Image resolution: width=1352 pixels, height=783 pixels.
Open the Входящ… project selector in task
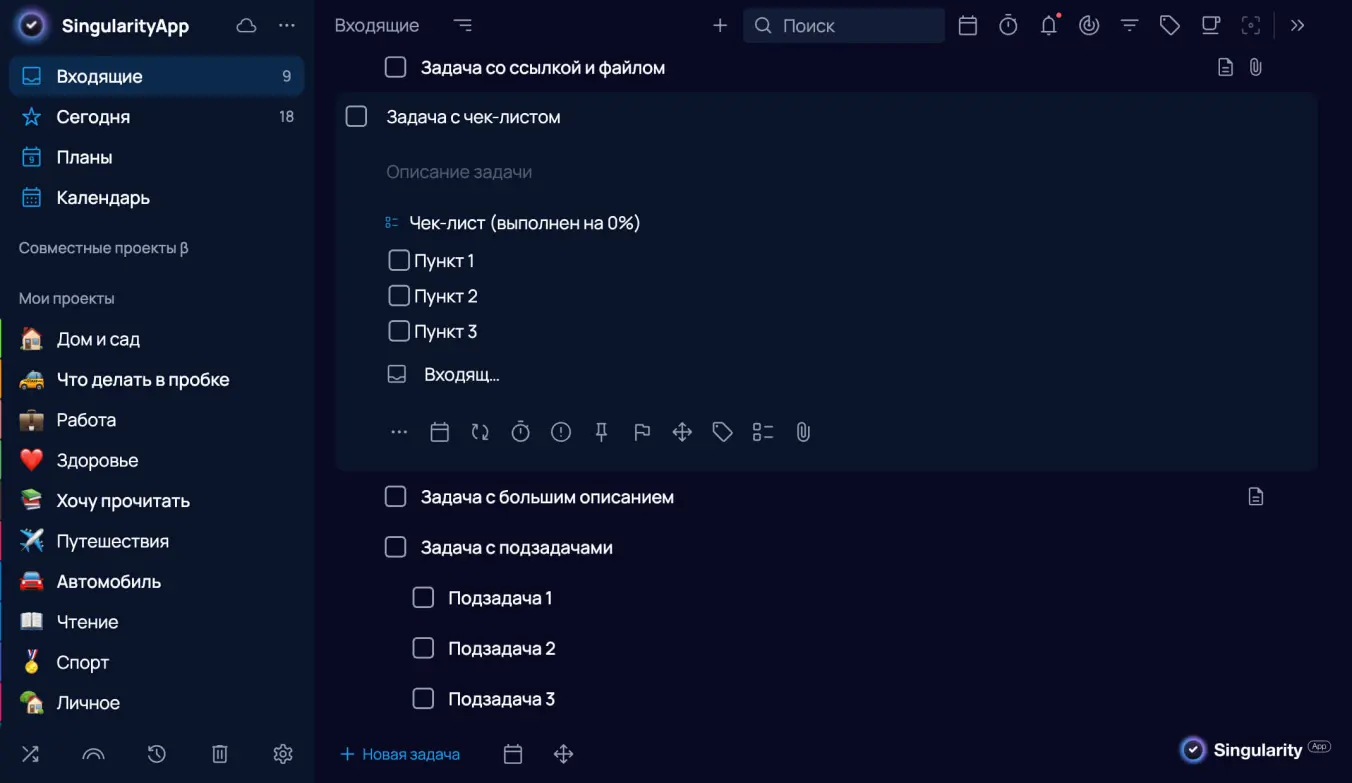click(x=460, y=375)
